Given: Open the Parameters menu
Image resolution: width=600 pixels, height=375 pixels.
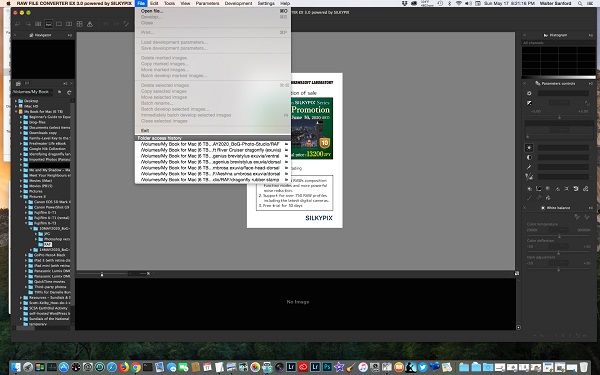Looking at the screenshot, I should pos(207,3).
